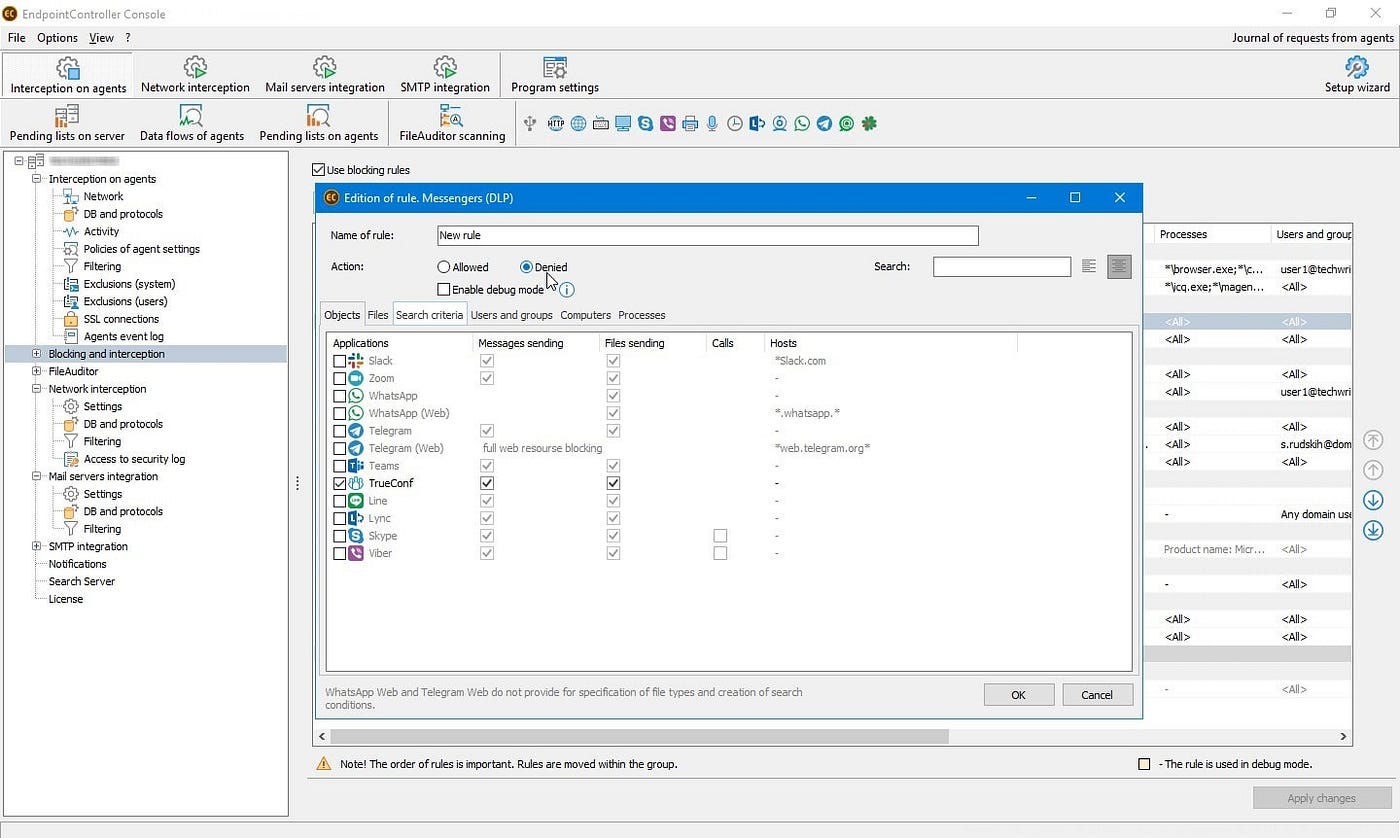Open the Options menu
This screenshot has width=1400, height=838.
[57, 37]
